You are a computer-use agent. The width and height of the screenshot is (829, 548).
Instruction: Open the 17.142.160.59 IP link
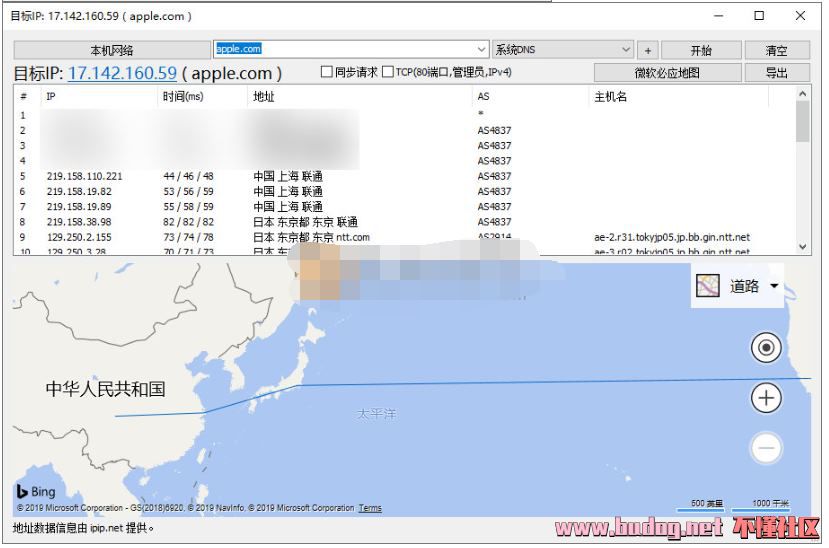coord(122,73)
